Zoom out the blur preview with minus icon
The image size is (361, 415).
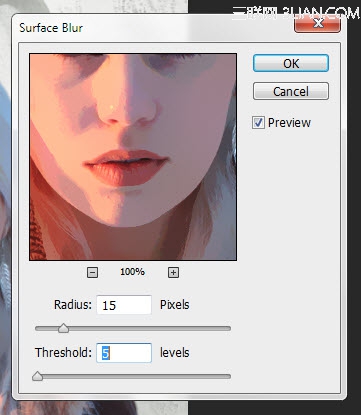92,272
